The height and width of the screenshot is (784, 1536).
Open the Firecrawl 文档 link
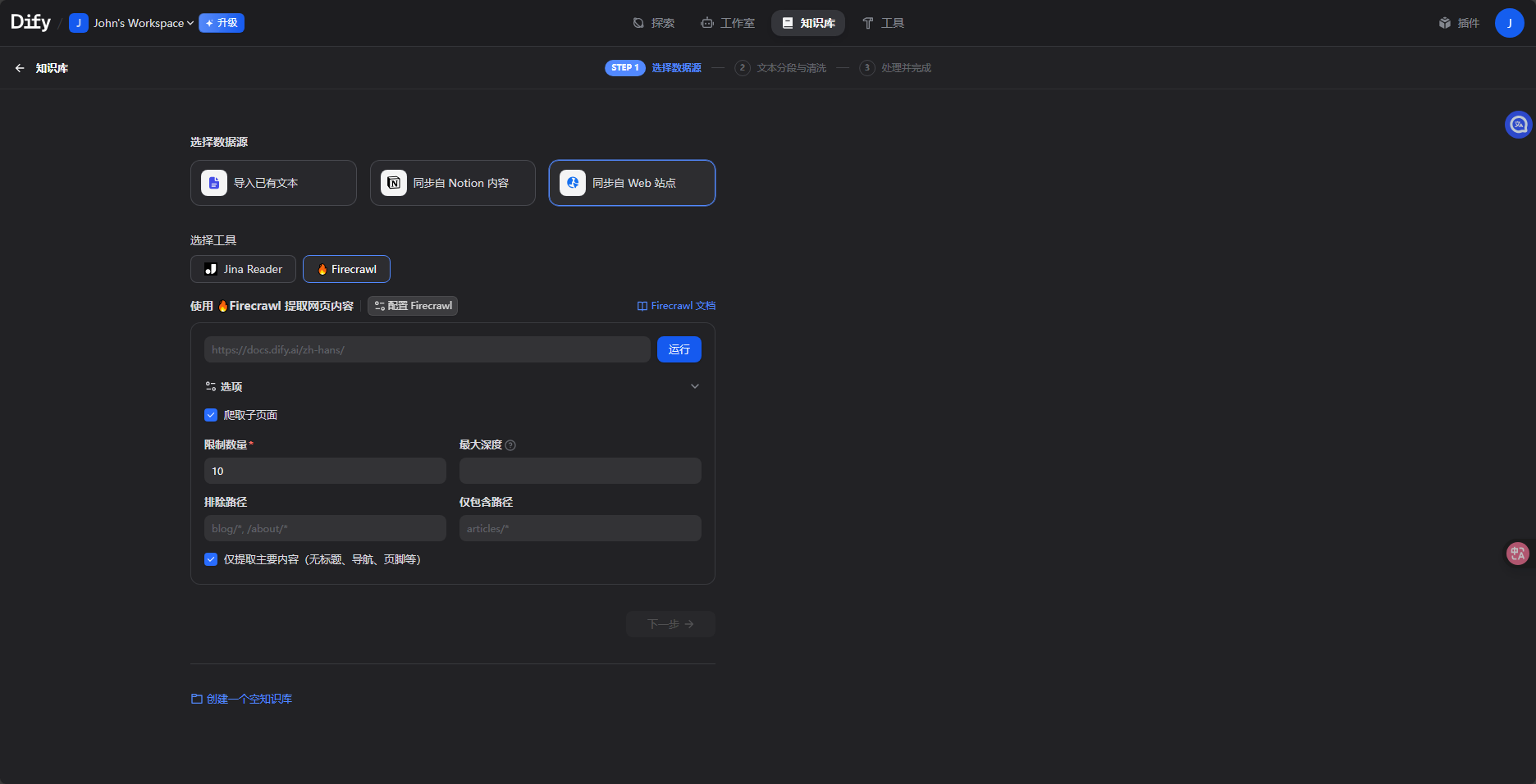pos(676,306)
